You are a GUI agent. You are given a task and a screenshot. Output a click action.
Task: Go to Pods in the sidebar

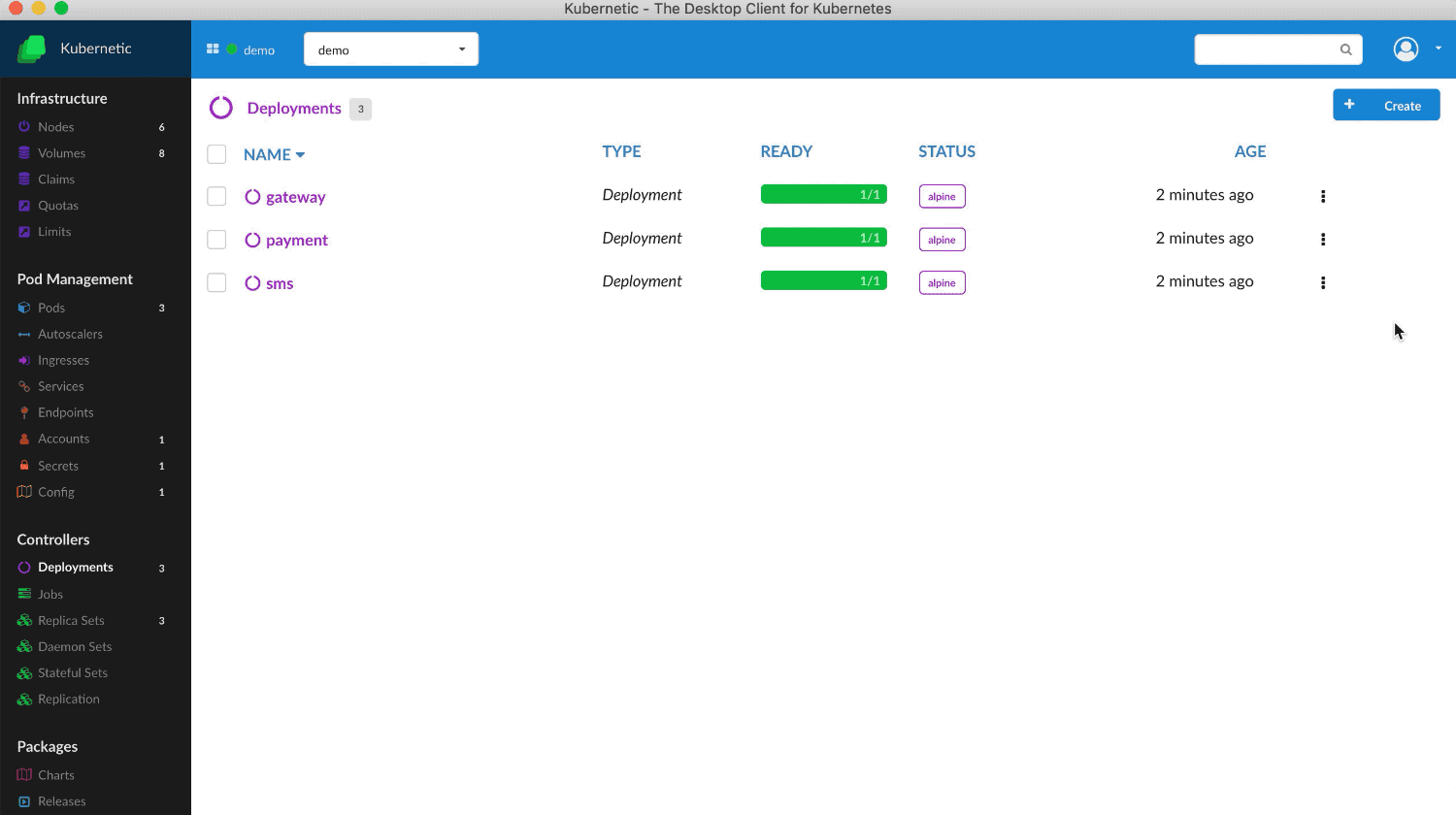pos(51,308)
